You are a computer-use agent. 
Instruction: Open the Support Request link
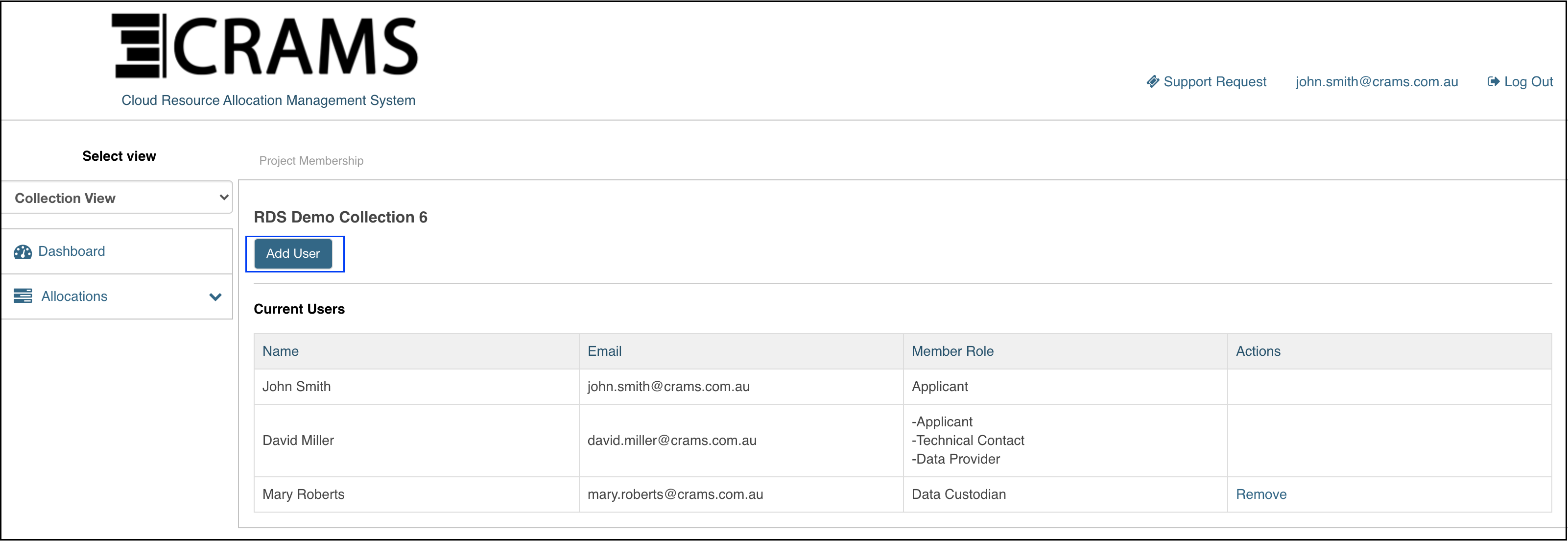1206,82
